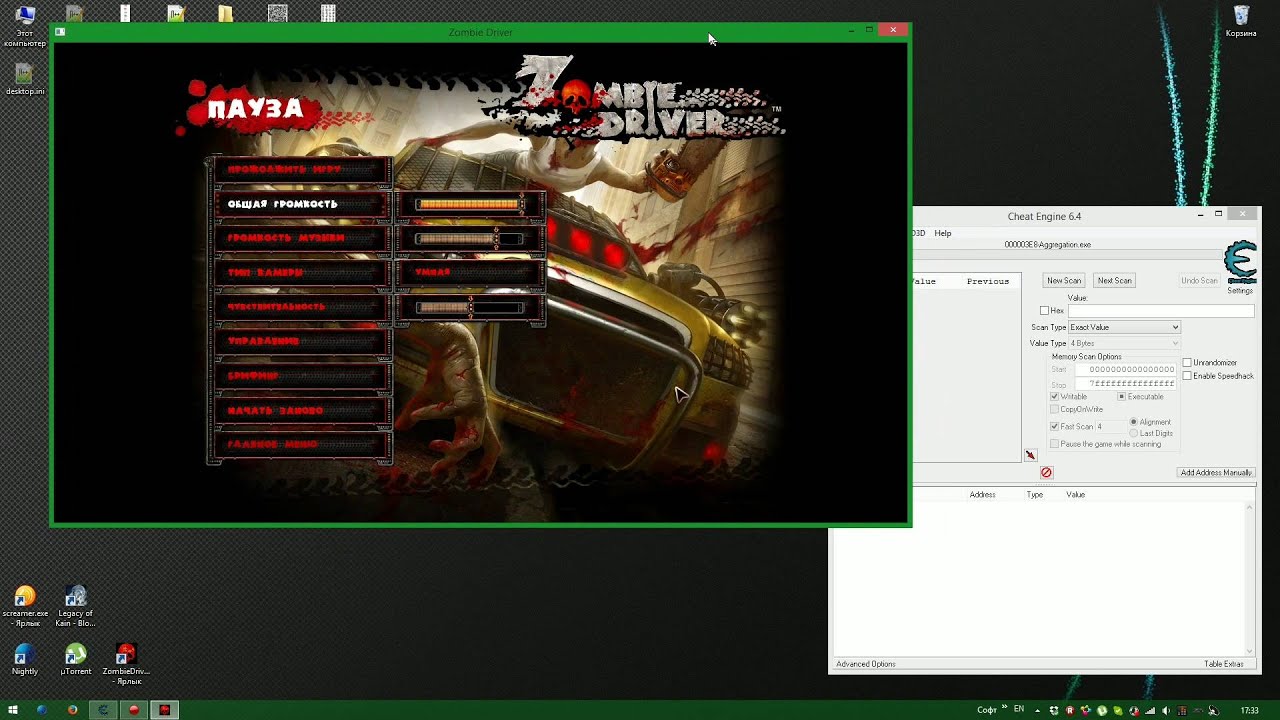Select screamer.exe shortcut on desktop

[x=25, y=606]
